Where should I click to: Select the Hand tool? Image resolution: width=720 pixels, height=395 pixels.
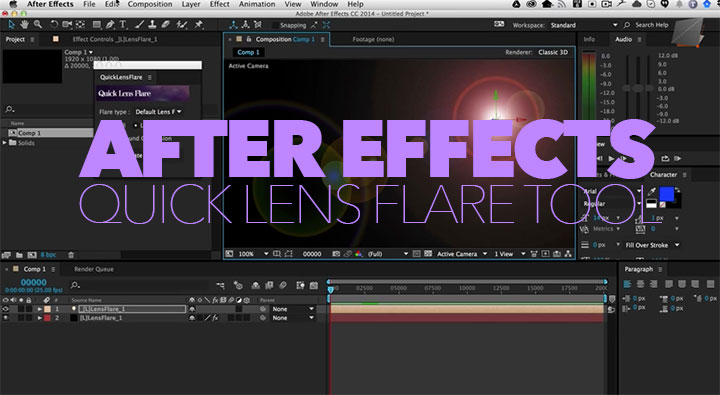[24, 24]
